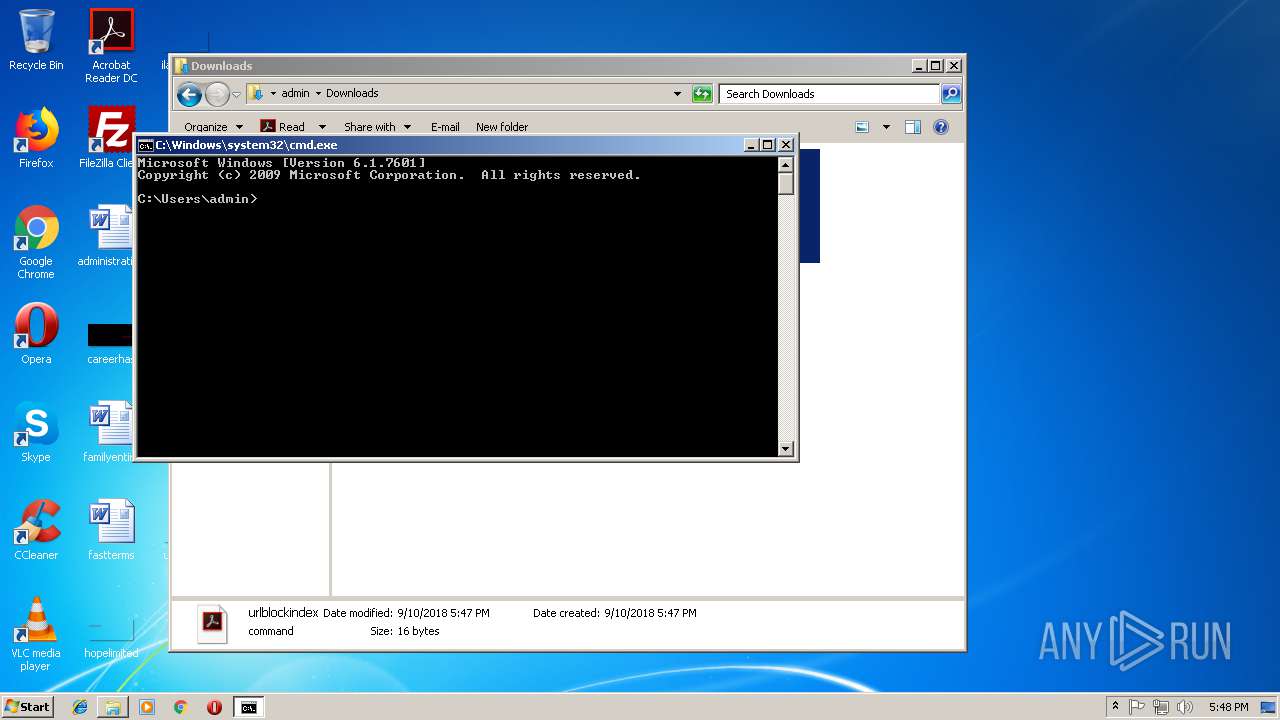Open Internet Explorer from the taskbar

click(80, 707)
